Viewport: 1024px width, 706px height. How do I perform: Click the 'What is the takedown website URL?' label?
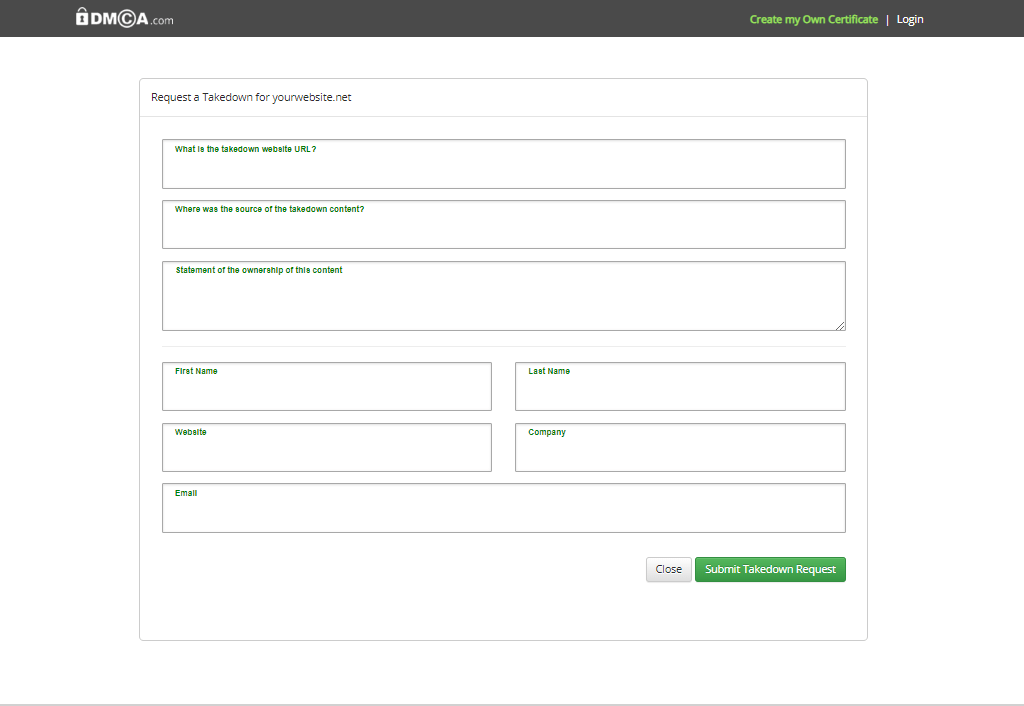(245, 149)
